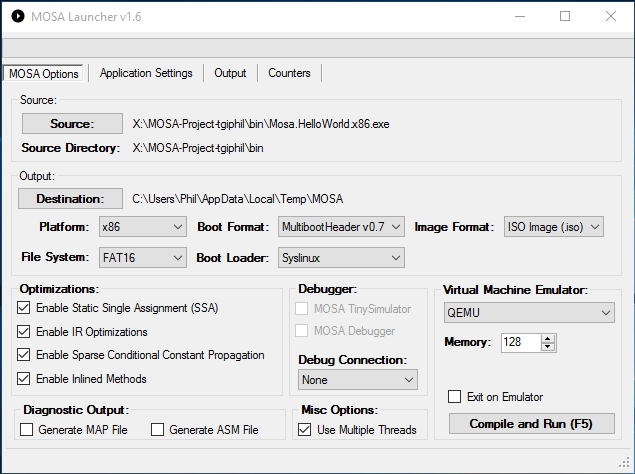This screenshot has height=474, width=635.
Task: Close the MOSA Launcher window
Action: pyautogui.click(x=611, y=17)
